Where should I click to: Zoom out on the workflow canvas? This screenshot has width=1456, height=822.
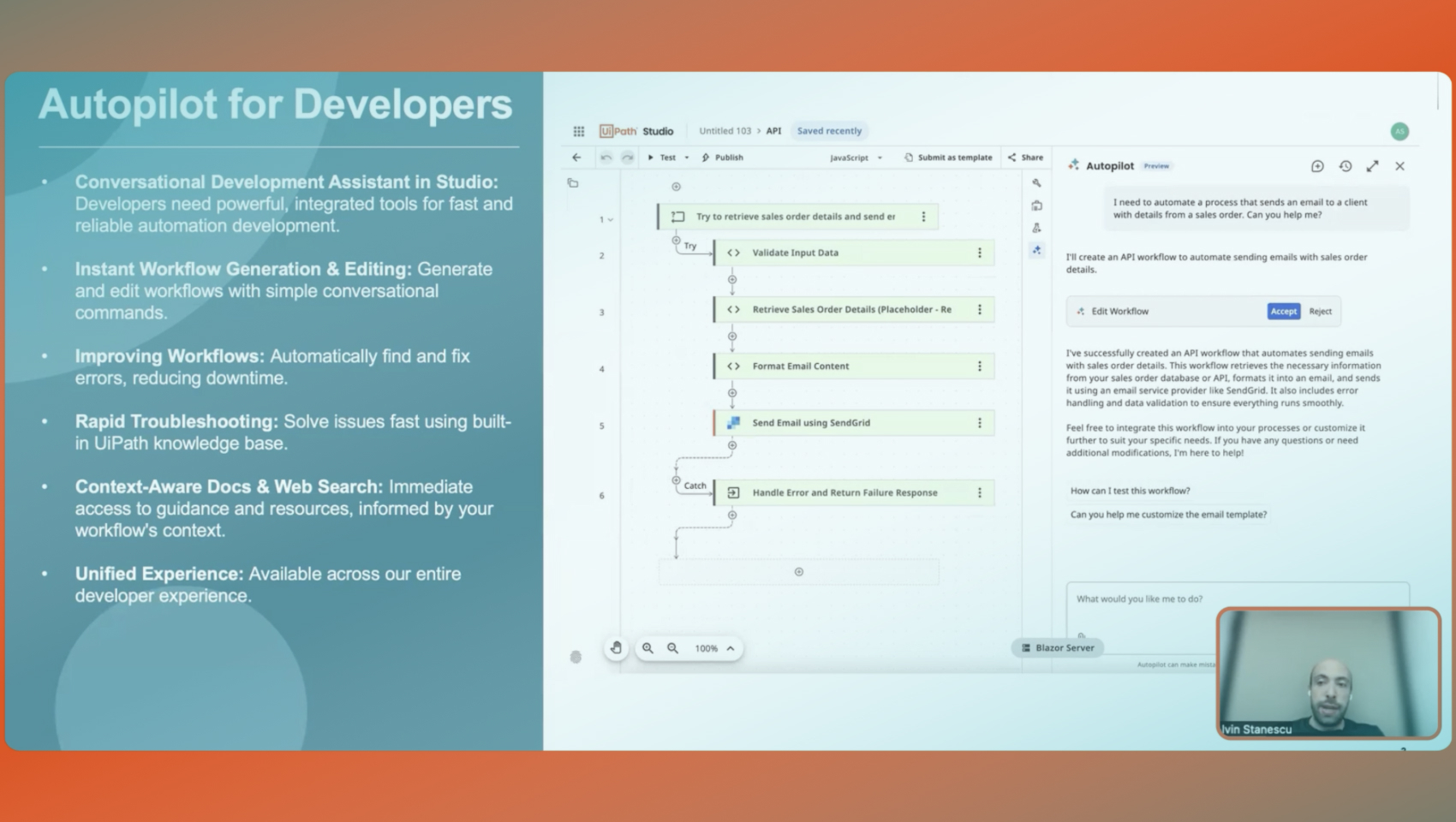pos(673,648)
